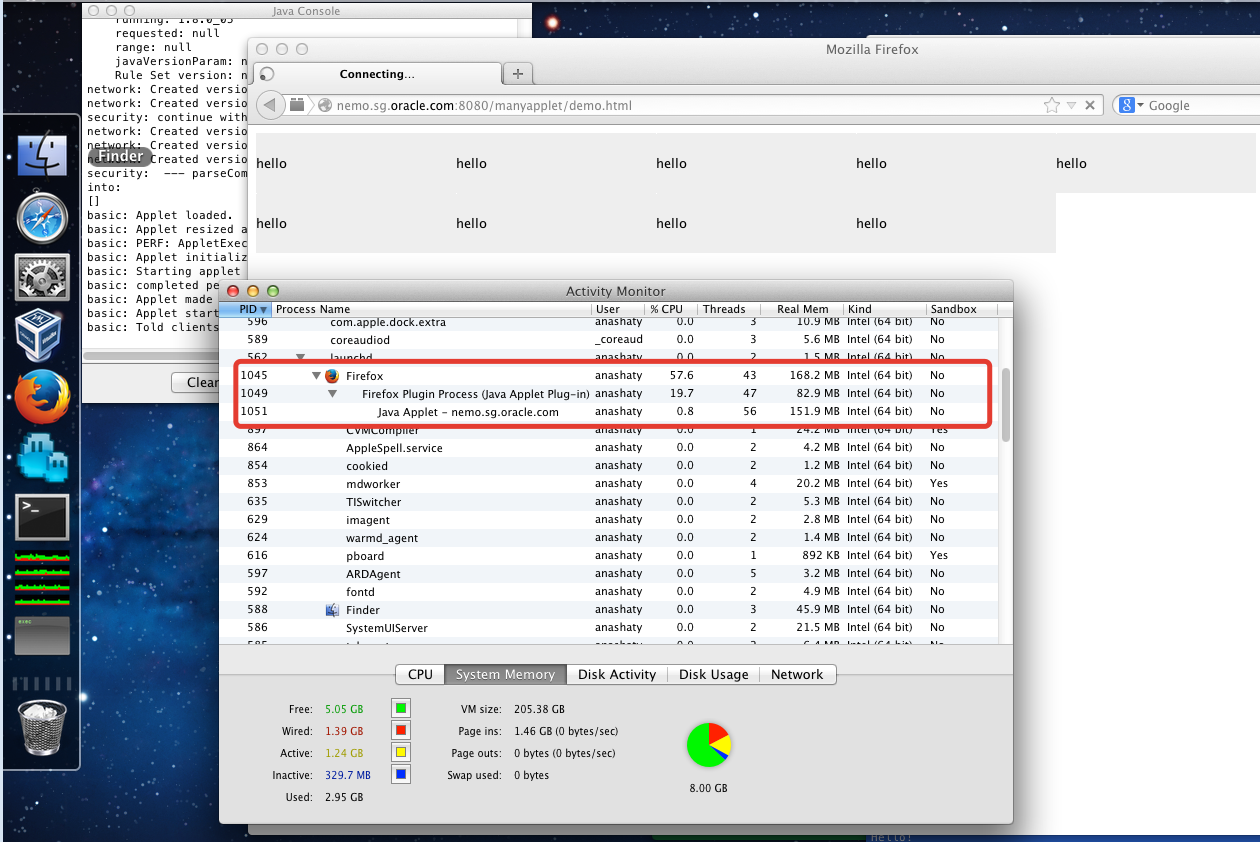
Task: Sort processes by % CPU column
Action: coord(666,309)
